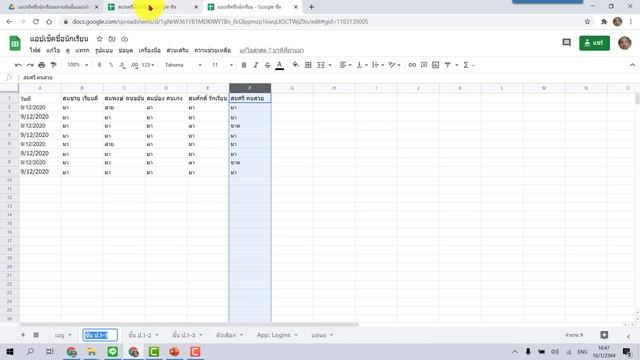Open Google account avatar
The width and height of the screenshot is (640, 360).
(624, 43)
